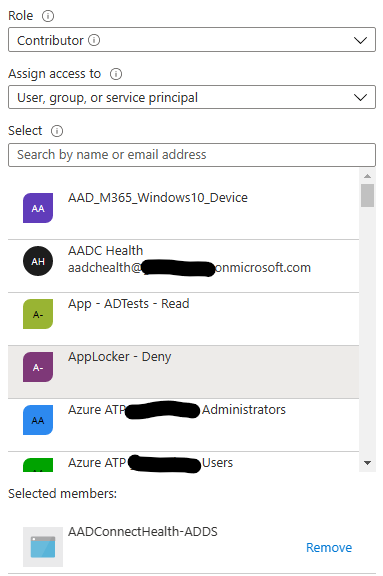
Task: Click the chevron arrow of the Role combo box
Action: click(360, 40)
